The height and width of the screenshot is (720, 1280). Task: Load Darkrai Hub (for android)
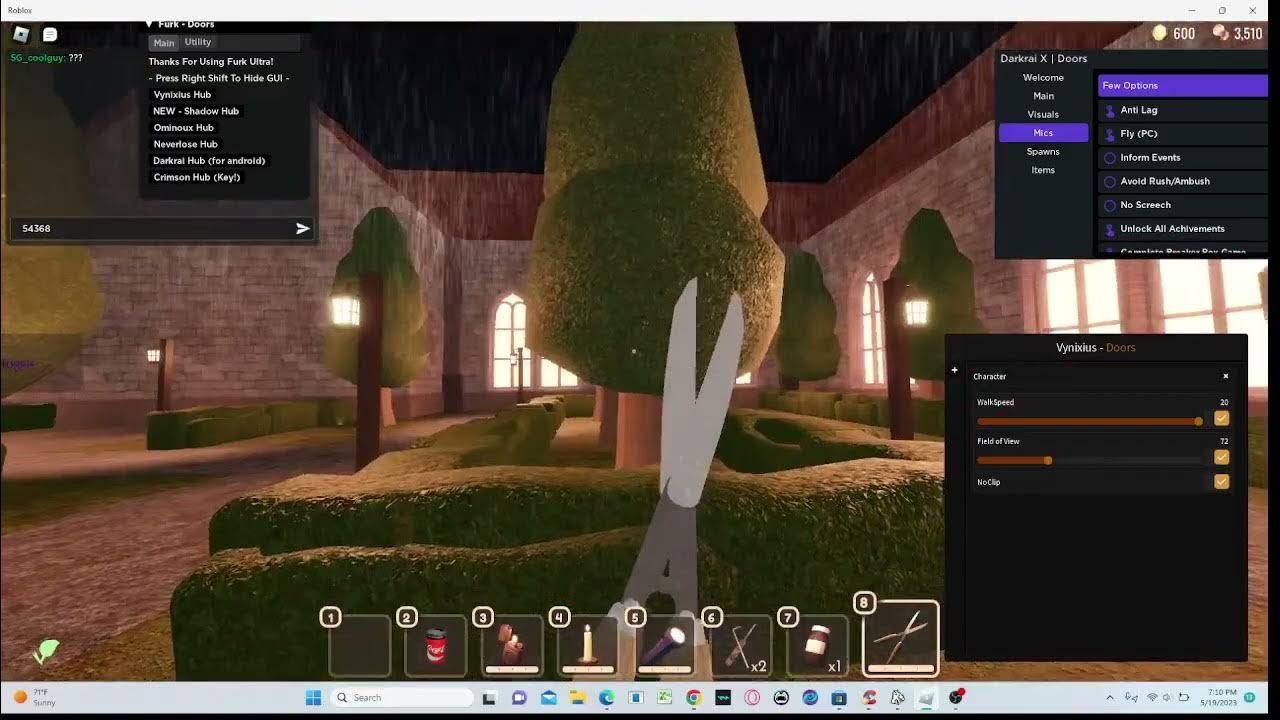pyautogui.click(x=209, y=161)
